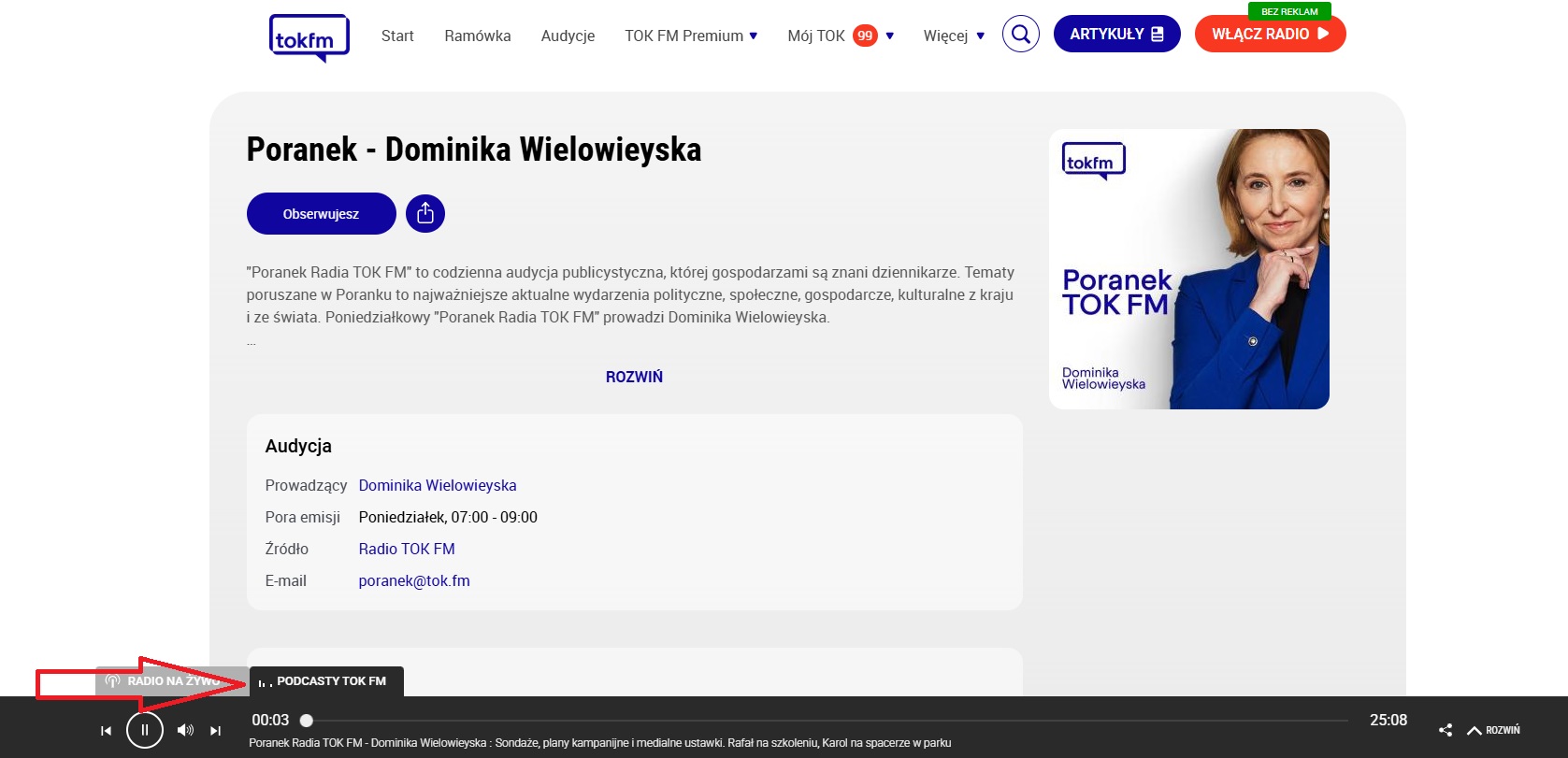Screen dimensions: 1568x758
Task: Mute the player volume speaker icon
Action: click(x=185, y=730)
